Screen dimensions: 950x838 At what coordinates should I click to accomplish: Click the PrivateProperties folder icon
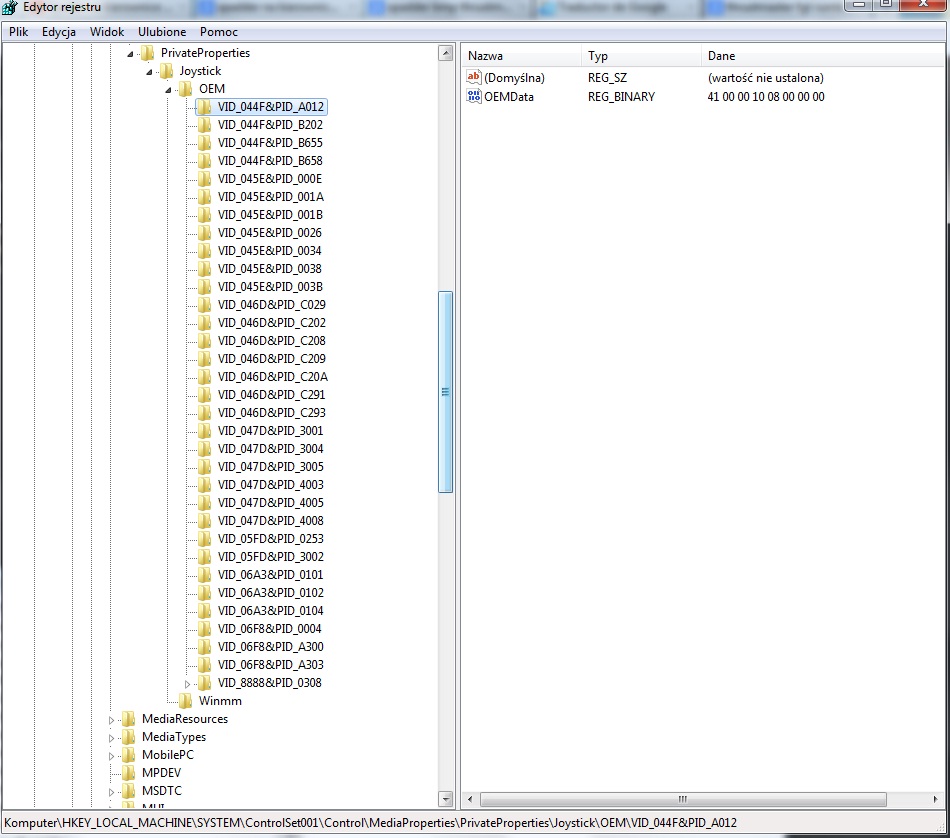147,53
